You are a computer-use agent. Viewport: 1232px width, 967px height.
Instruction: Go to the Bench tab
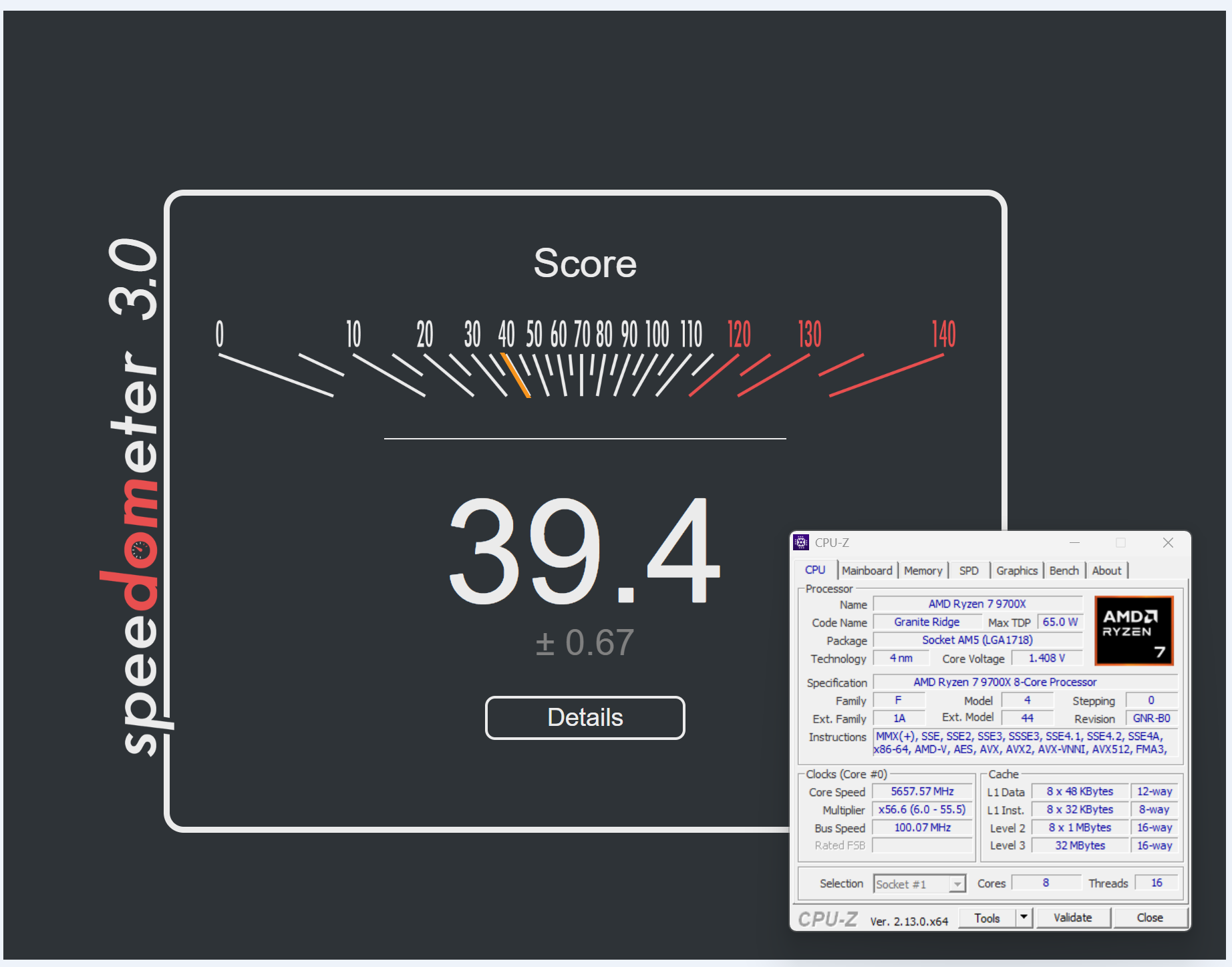pos(1064,570)
